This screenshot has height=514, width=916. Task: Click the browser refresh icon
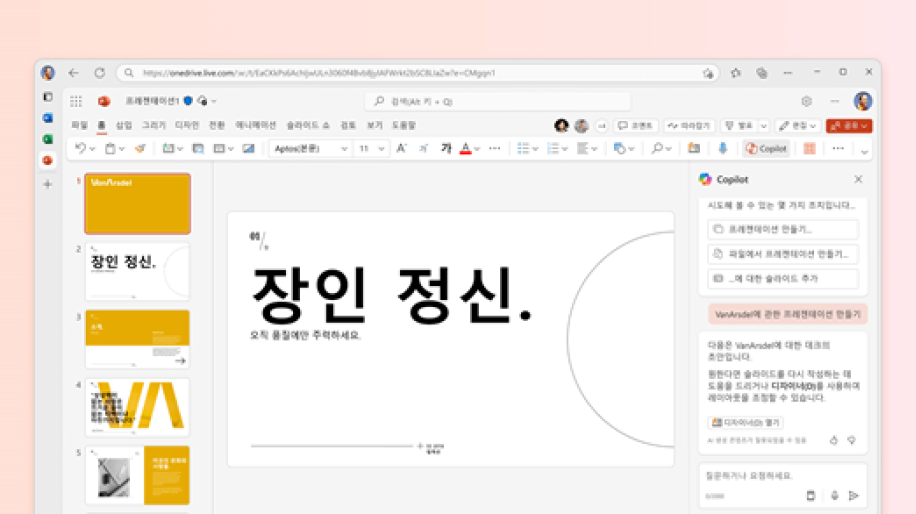tap(100, 73)
